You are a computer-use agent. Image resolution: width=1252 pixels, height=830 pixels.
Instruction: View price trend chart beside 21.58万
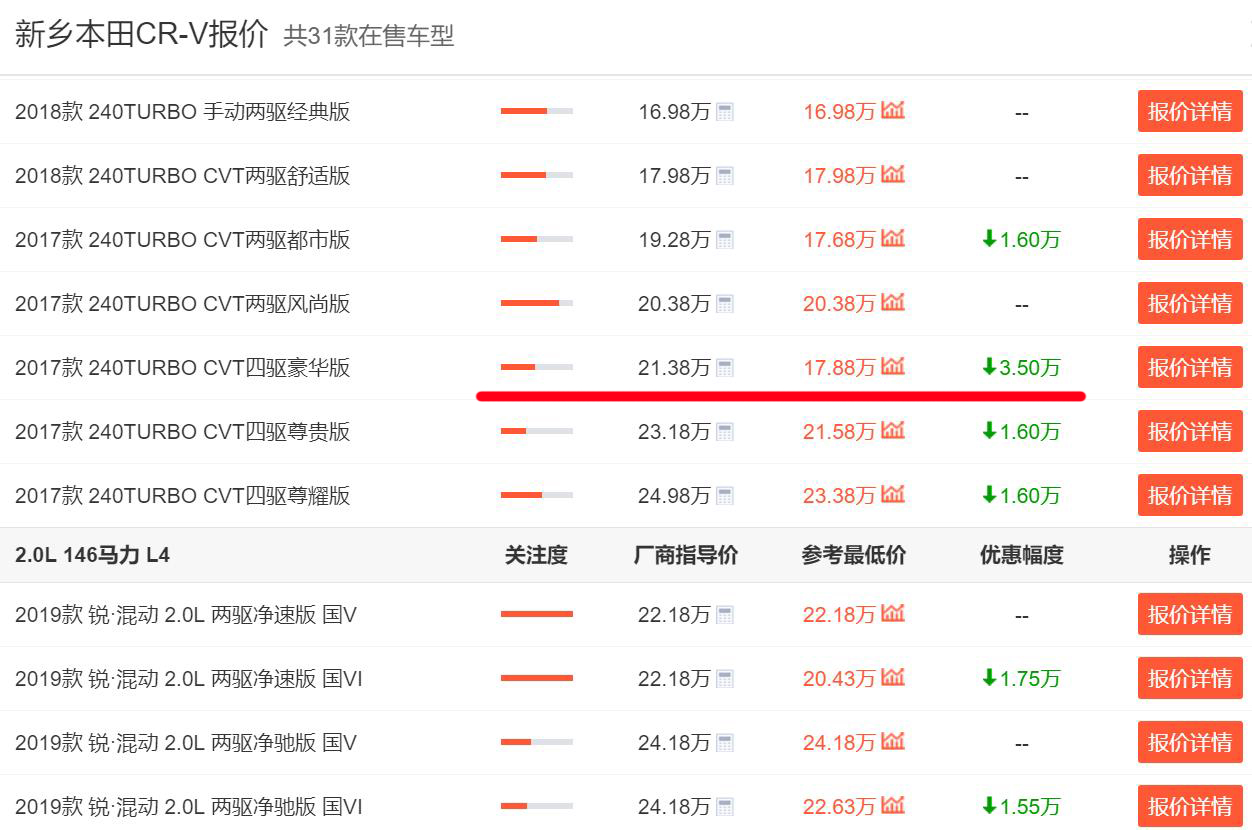[x=893, y=430]
